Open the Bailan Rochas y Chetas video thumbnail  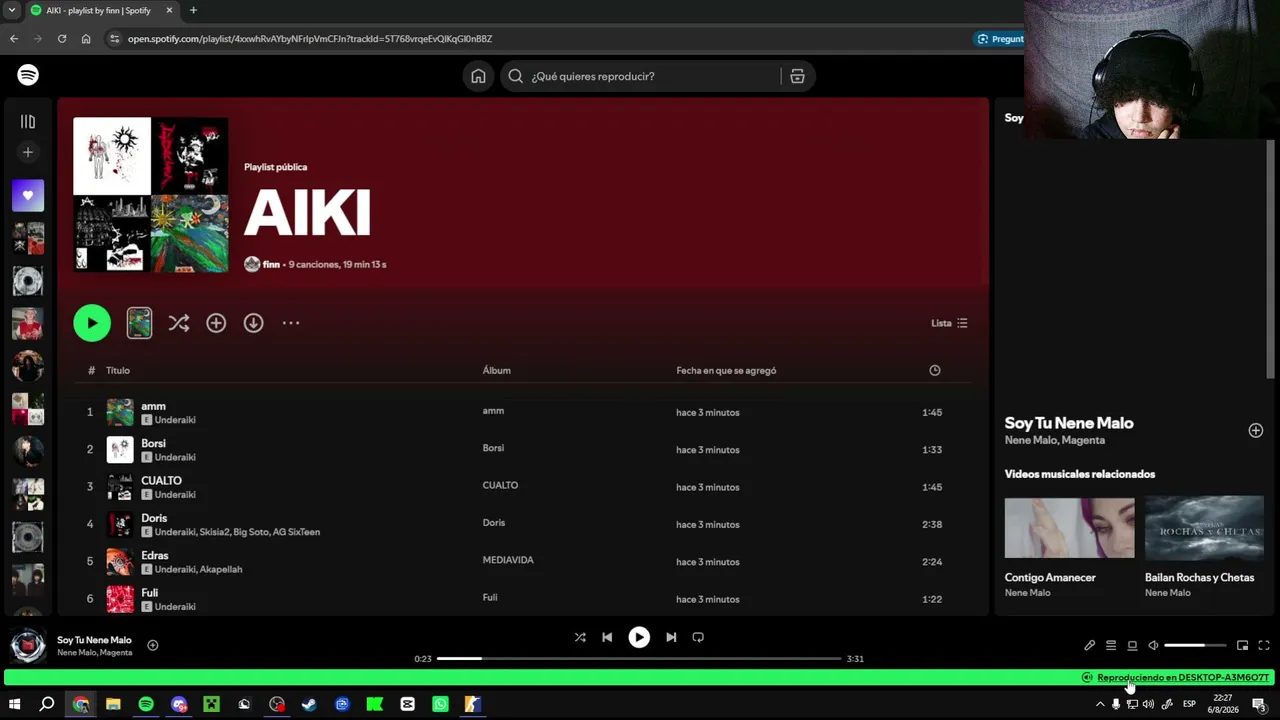pyautogui.click(x=1204, y=527)
